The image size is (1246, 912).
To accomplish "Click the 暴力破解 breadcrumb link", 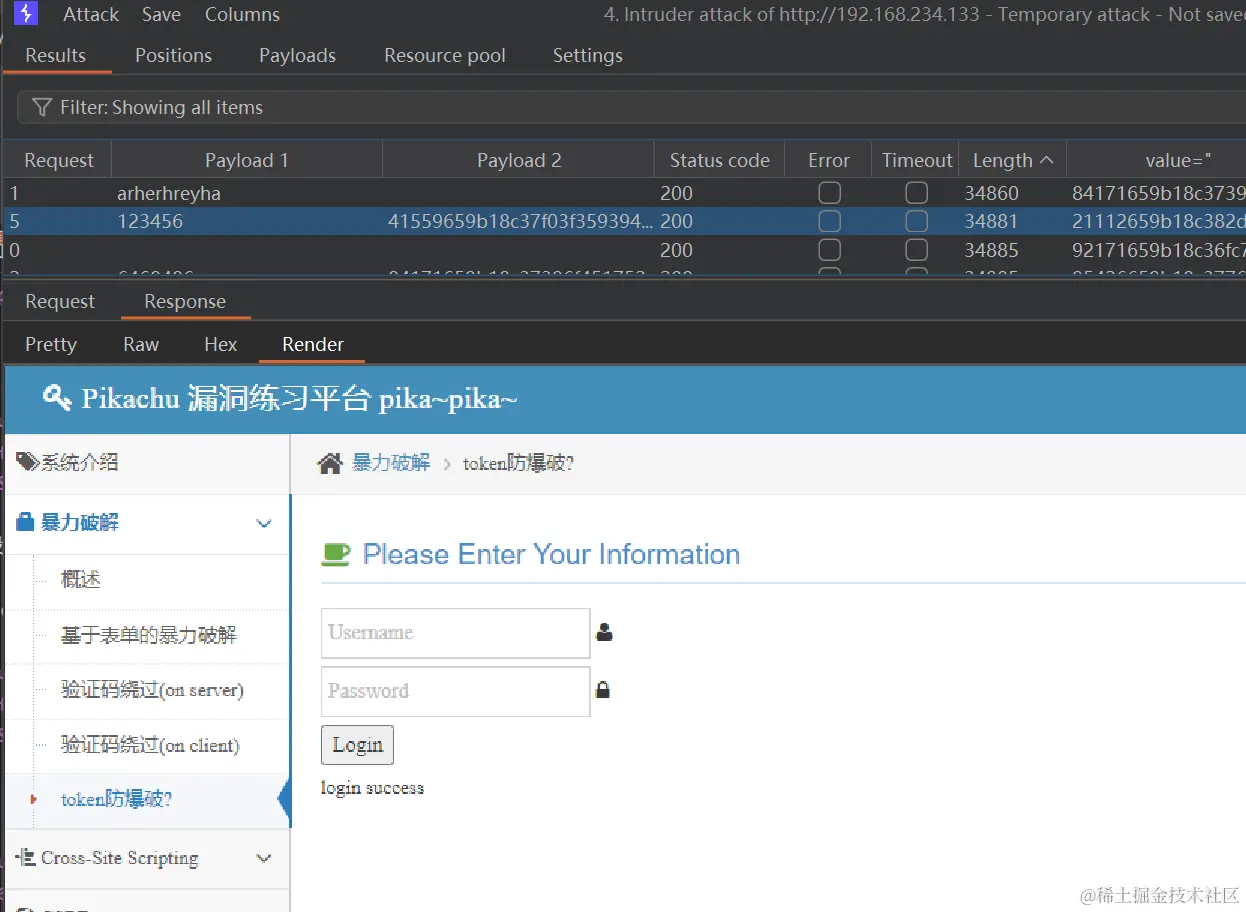I will (391, 463).
